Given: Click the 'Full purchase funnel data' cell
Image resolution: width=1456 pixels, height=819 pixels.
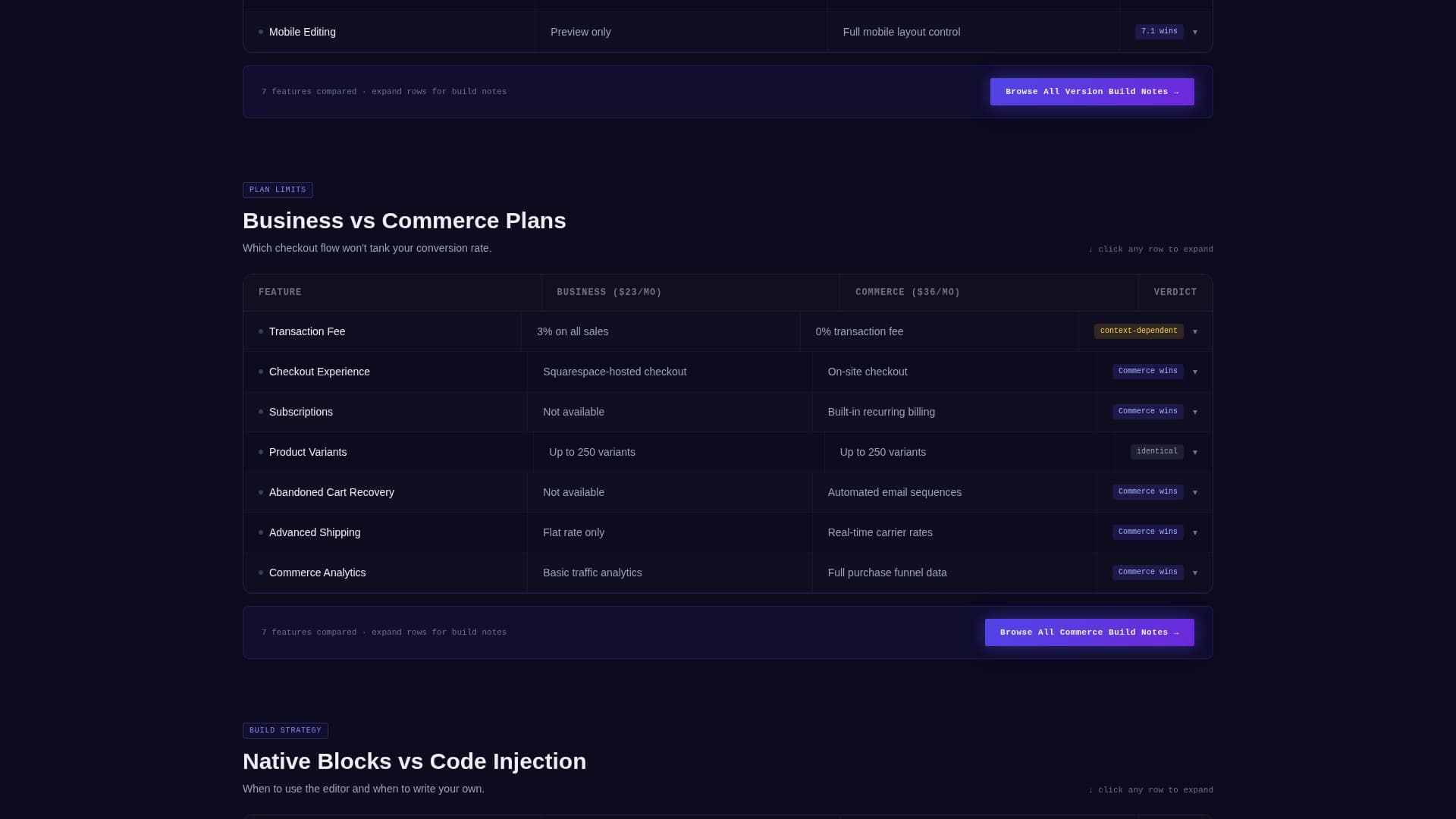Looking at the screenshot, I should coord(955,573).
